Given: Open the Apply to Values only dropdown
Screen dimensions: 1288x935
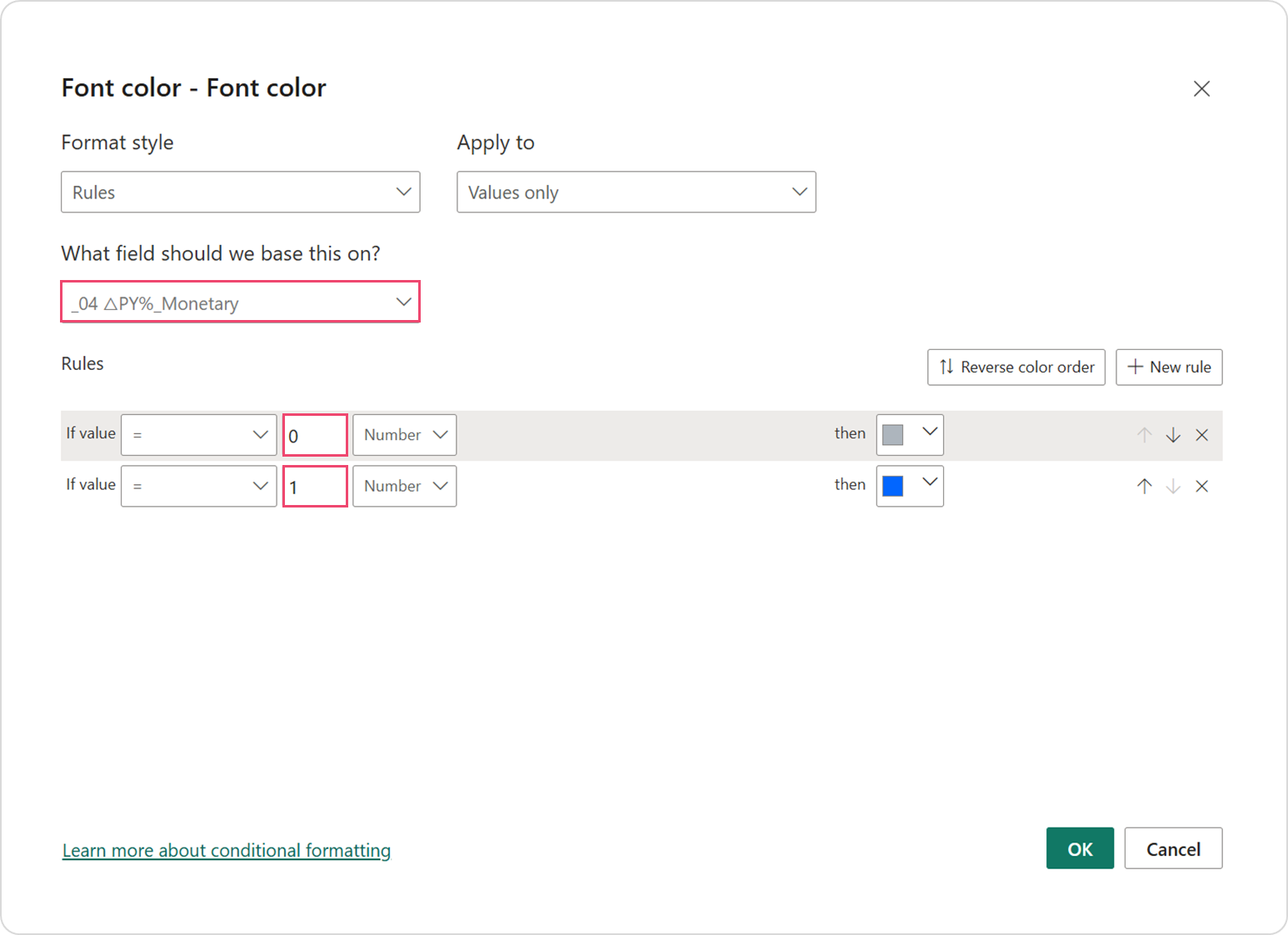Looking at the screenshot, I should pyautogui.click(x=637, y=192).
